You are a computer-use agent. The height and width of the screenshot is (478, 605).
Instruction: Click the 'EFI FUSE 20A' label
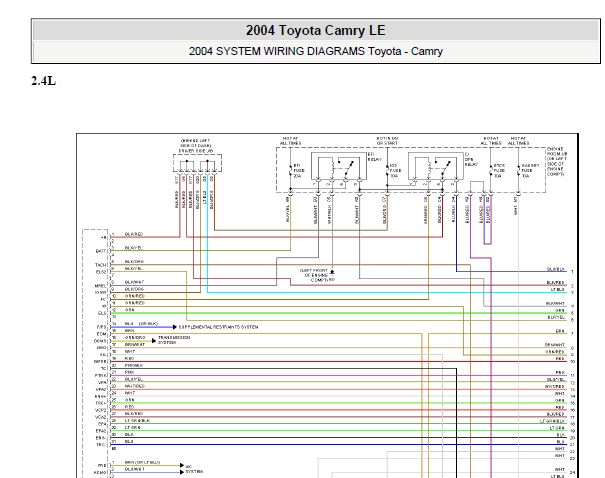click(x=298, y=171)
